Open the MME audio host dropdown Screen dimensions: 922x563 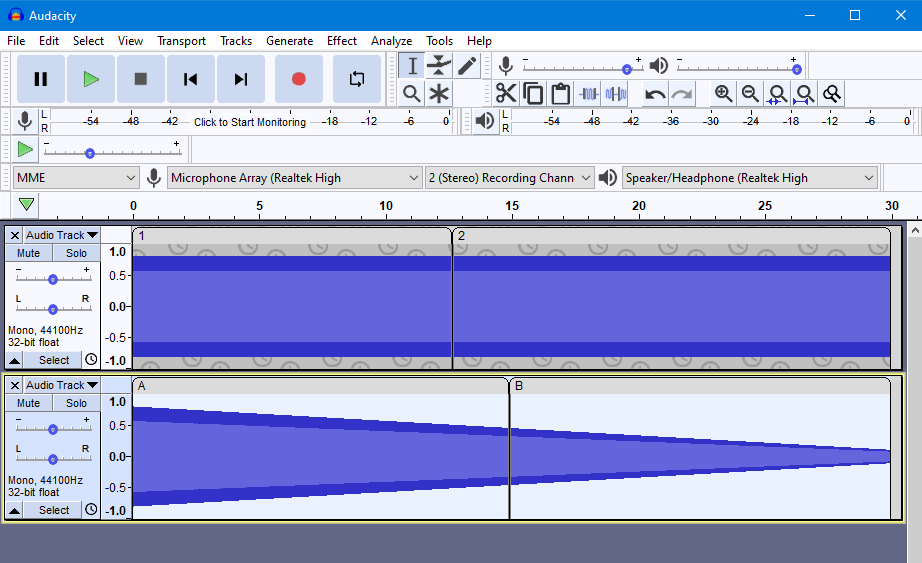tap(76, 178)
